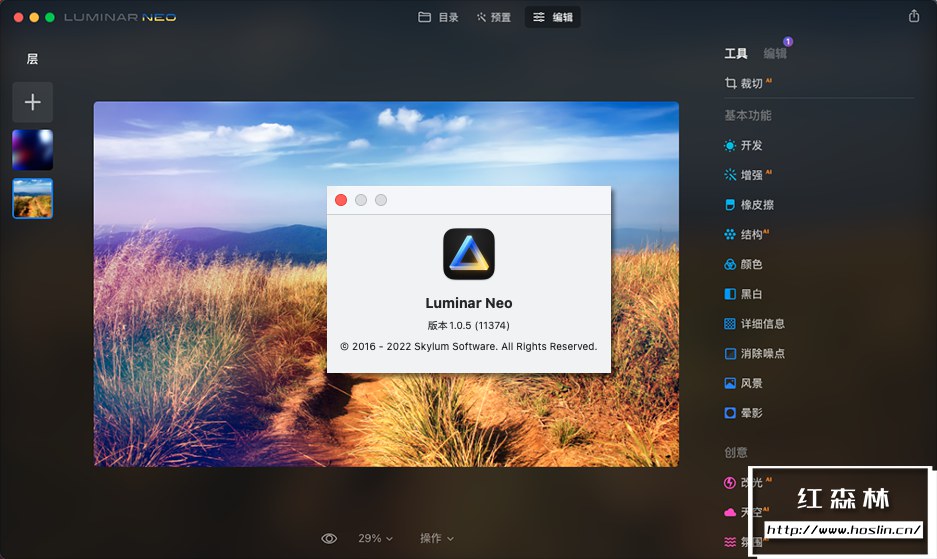This screenshot has height=559, width=937.
Task: Click the version text 版本 1.0.5 (11374)
Action: pos(468,325)
